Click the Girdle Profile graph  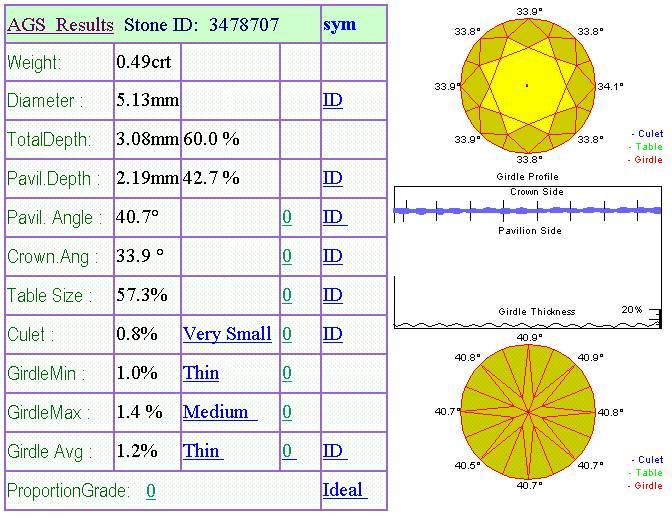pos(528,257)
